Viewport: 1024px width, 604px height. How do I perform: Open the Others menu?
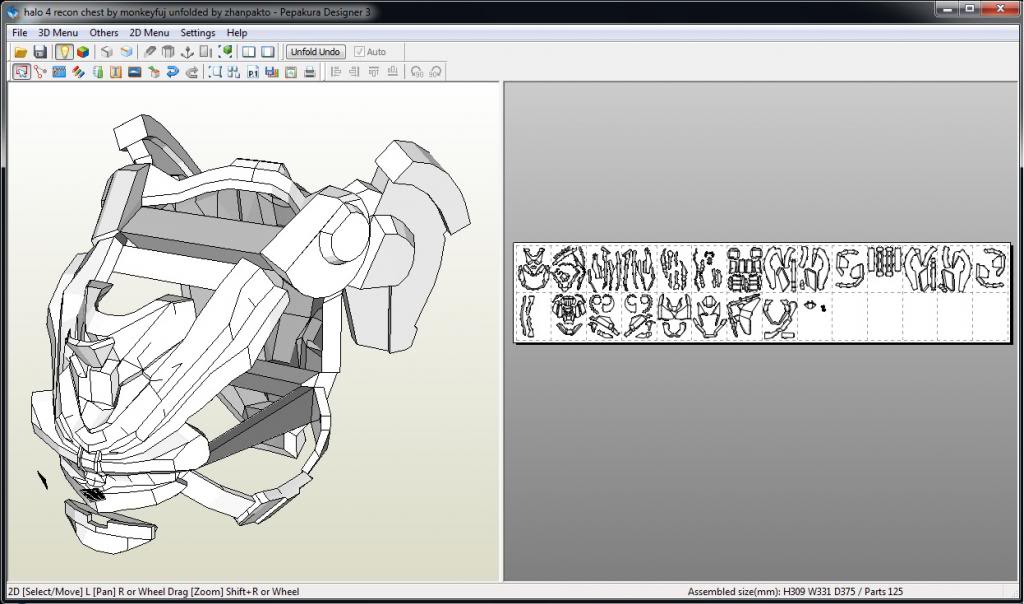point(104,33)
